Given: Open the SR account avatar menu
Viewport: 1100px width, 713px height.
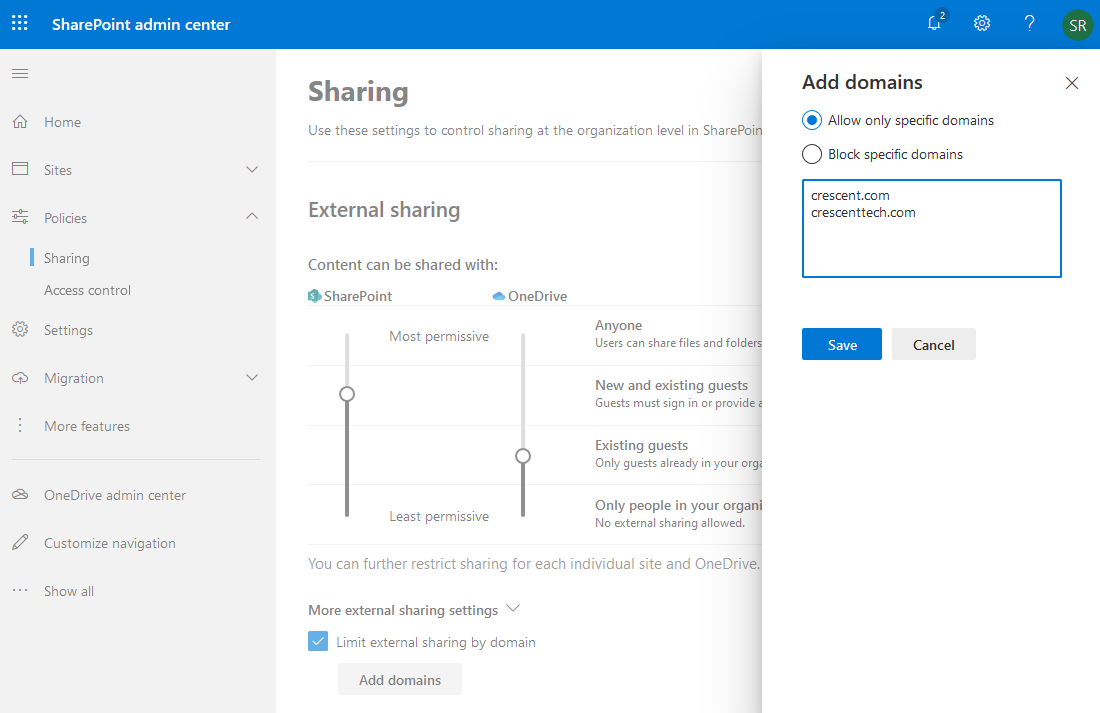Looking at the screenshot, I should (1077, 24).
